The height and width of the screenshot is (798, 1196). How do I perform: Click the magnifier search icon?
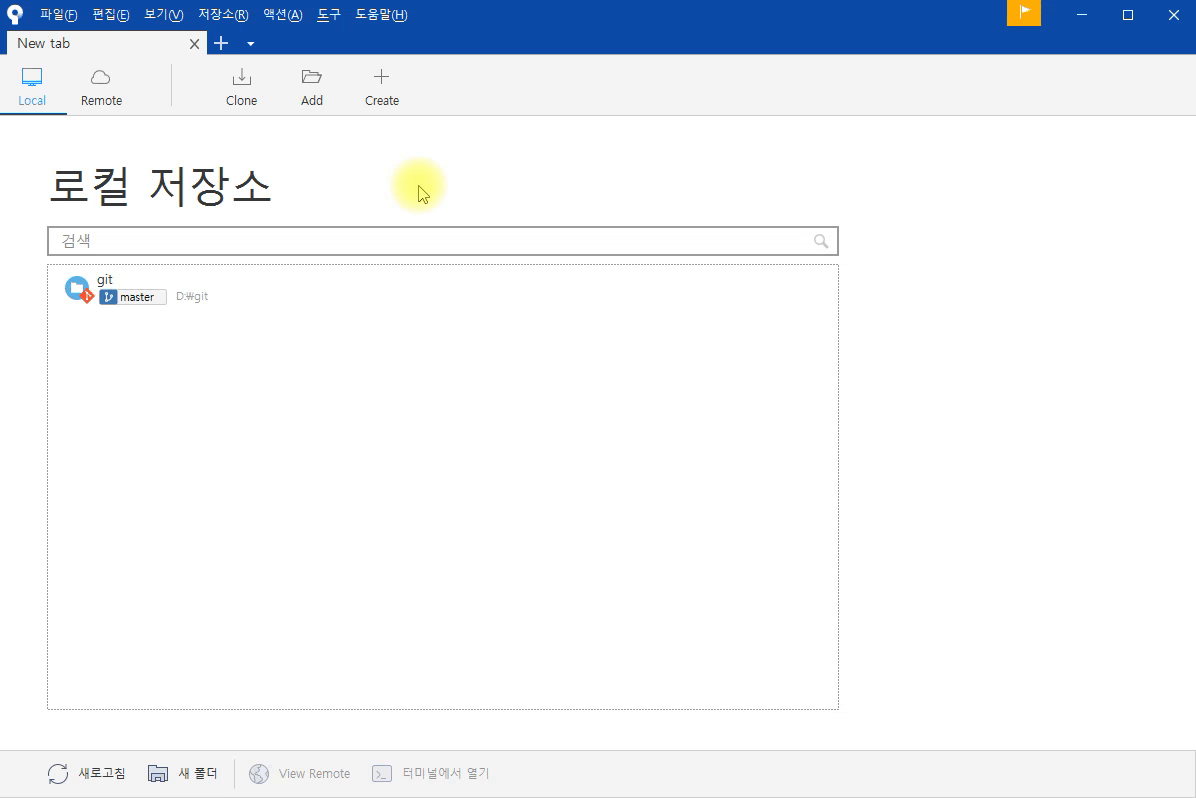click(821, 241)
